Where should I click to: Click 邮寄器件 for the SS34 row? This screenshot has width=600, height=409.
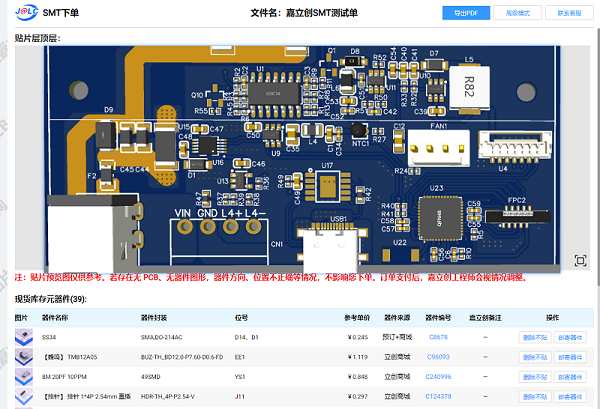[570, 338]
